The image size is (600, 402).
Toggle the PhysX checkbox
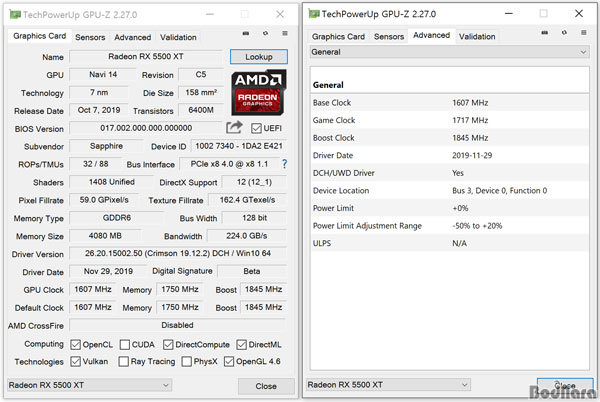(x=187, y=362)
